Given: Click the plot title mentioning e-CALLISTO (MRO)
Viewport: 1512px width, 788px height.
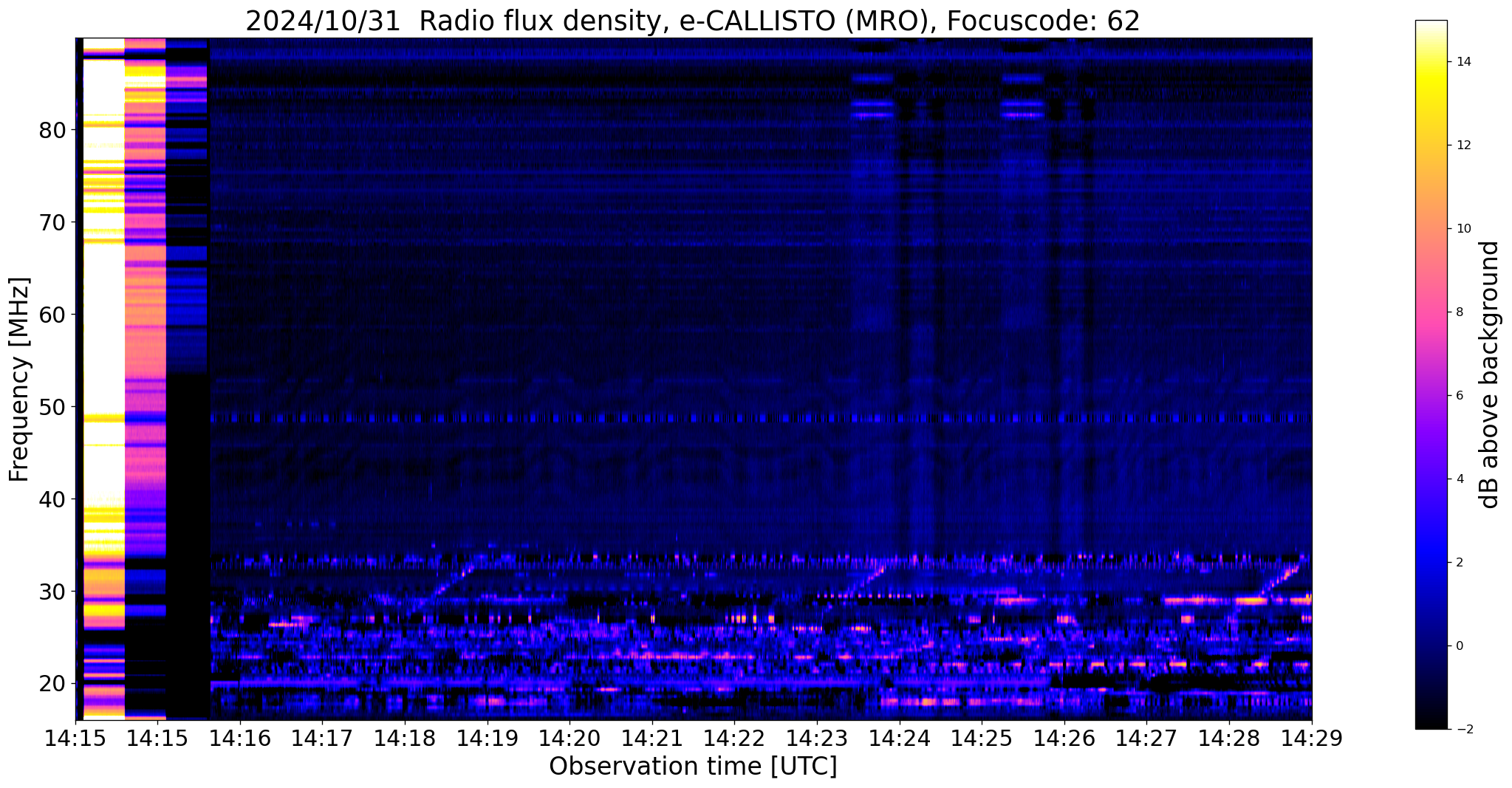Looking at the screenshot, I should [693, 21].
